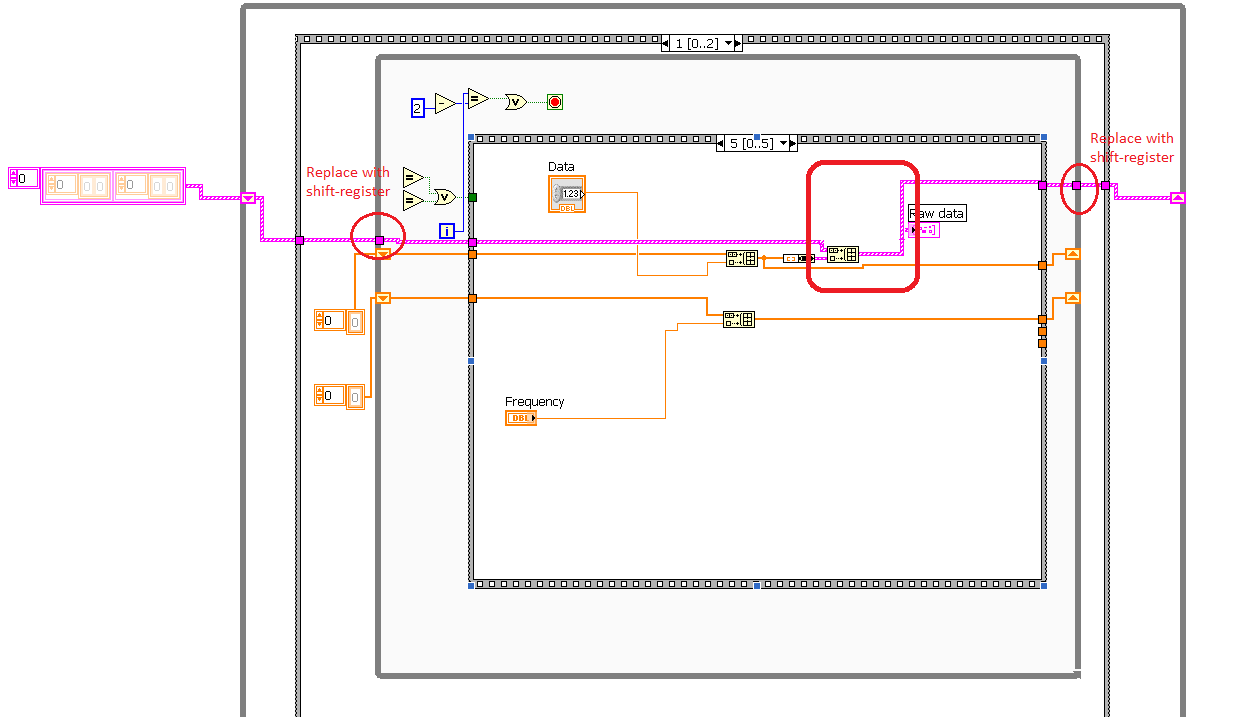Viewport: 1253px width, 717px height.
Task: Click the upper orange left shift register
Action: click(x=383, y=253)
